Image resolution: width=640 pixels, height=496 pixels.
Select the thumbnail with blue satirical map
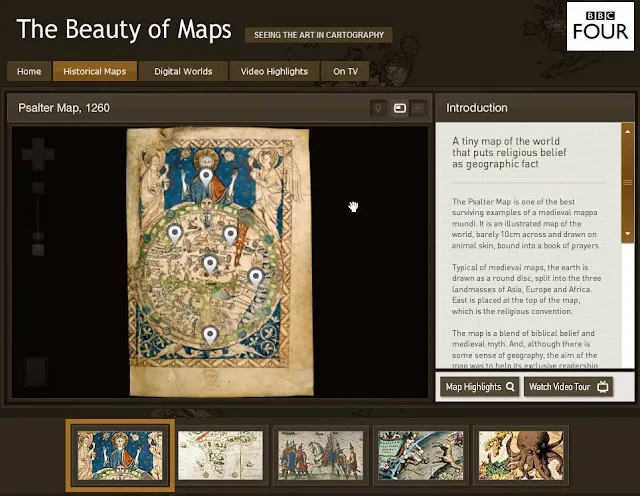click(x=421, y=455)
